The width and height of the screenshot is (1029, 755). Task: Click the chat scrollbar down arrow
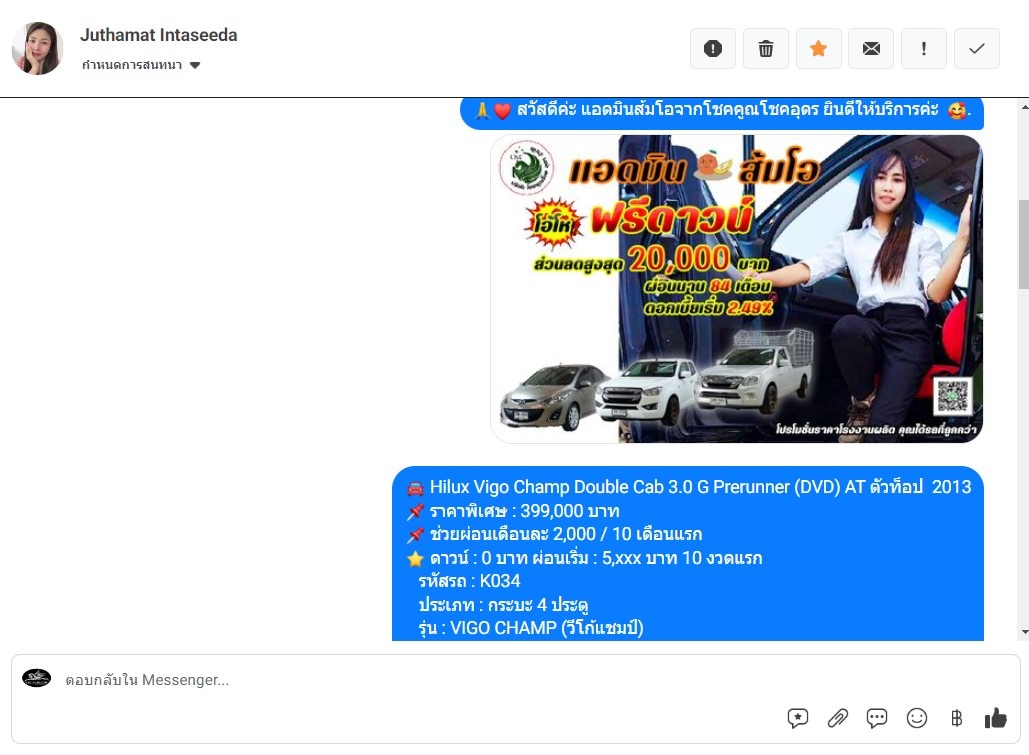click(x=1024, y=632)
